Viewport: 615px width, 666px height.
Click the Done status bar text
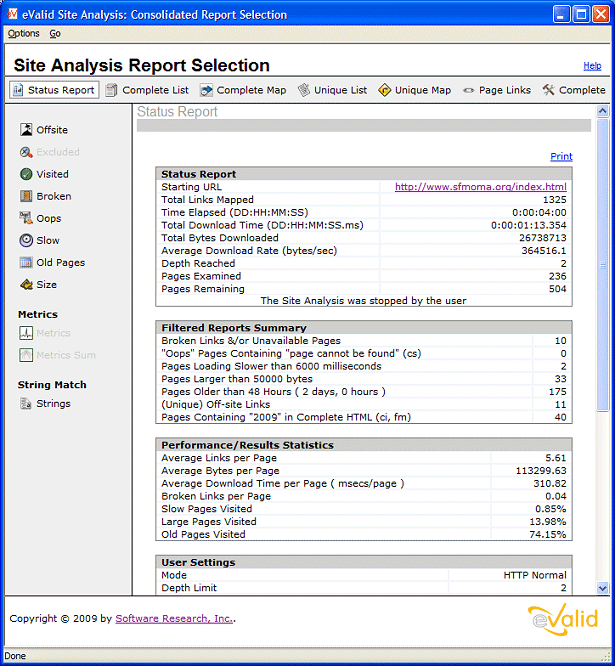[15, 656]
